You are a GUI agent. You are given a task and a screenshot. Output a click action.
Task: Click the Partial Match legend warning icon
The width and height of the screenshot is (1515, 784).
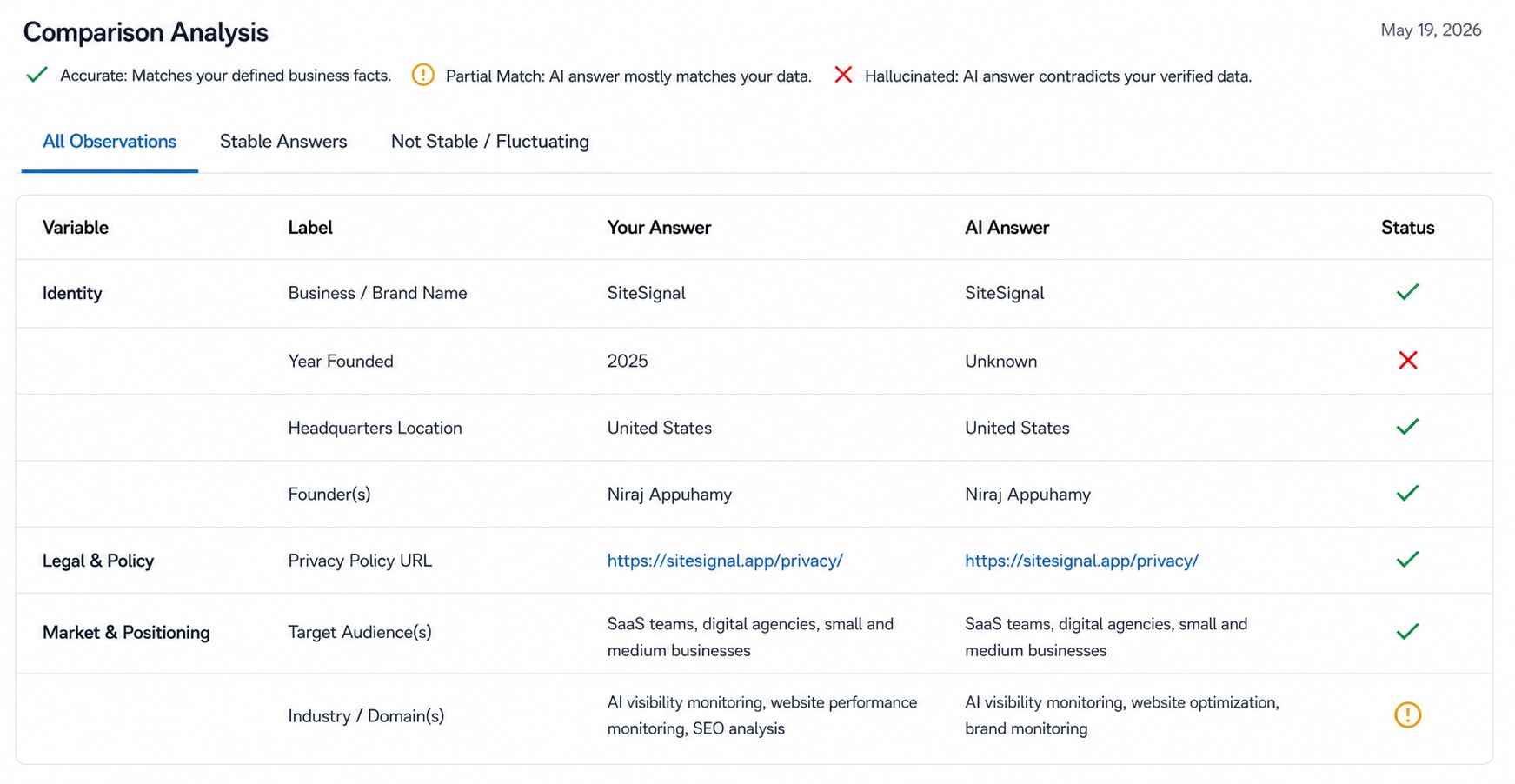423,76
